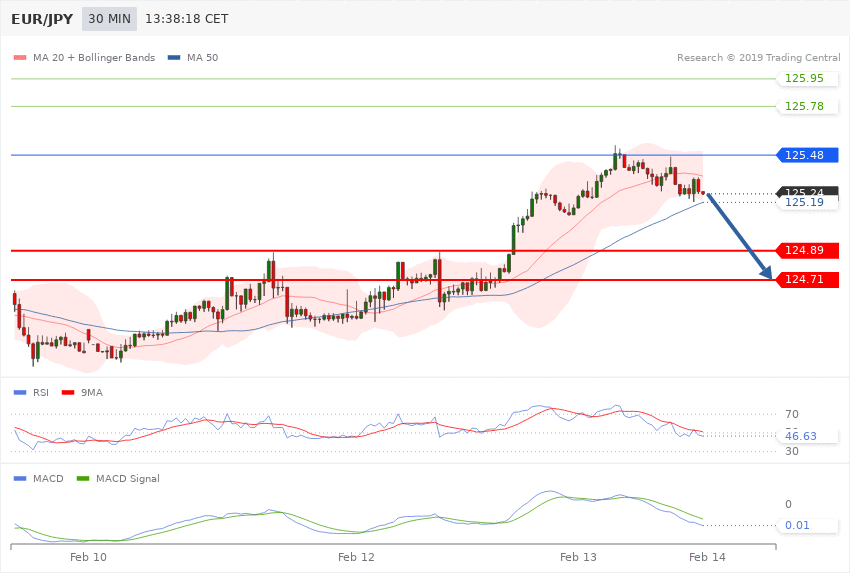This screenshot has height=576, width=850.
Task: Click the MACD blue legend swatch
Action: click(x=20, y=478)
